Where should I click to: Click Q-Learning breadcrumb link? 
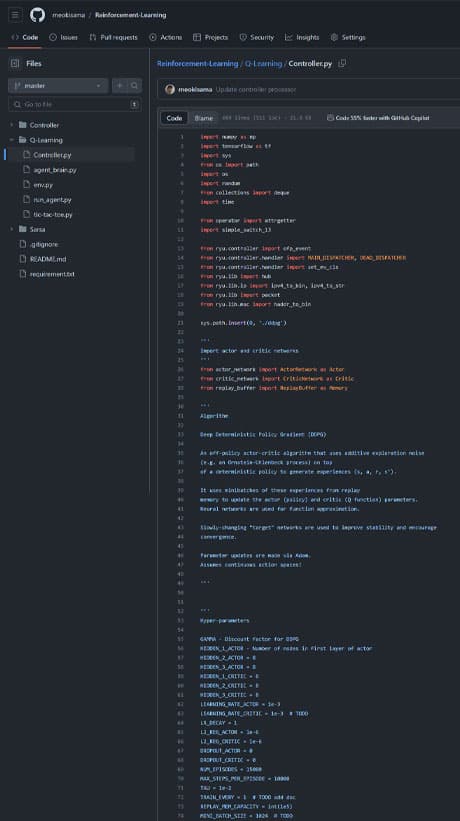(263, 63)
